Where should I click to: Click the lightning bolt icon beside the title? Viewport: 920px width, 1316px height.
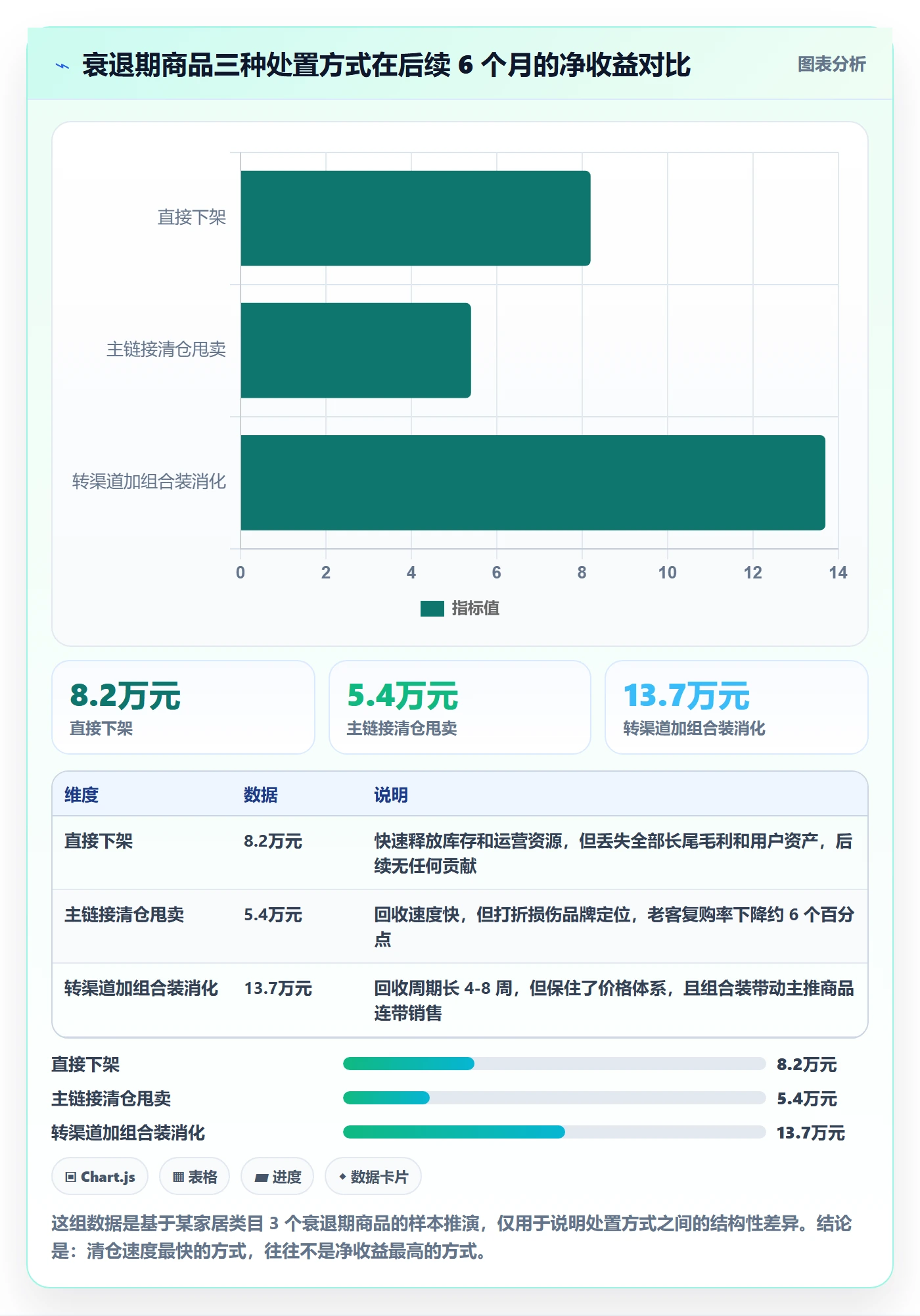(62, 66)
